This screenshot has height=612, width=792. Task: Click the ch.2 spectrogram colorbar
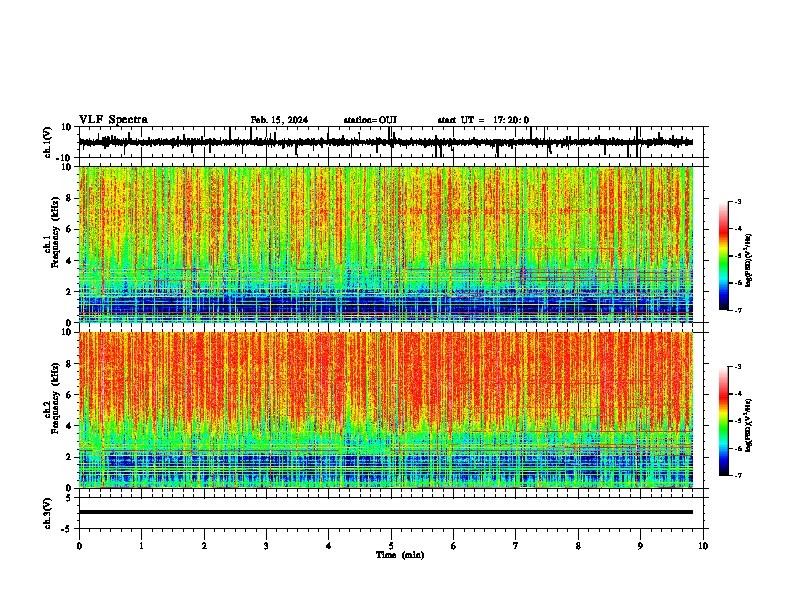(x=724, y=421)
